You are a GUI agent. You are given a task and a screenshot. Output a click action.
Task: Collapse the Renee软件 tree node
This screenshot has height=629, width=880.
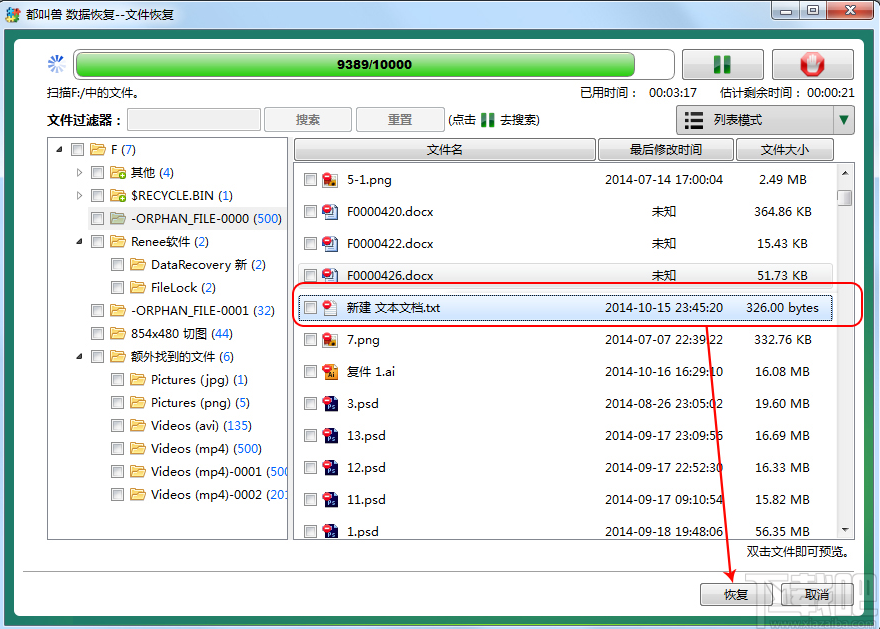tap(79, 241)
